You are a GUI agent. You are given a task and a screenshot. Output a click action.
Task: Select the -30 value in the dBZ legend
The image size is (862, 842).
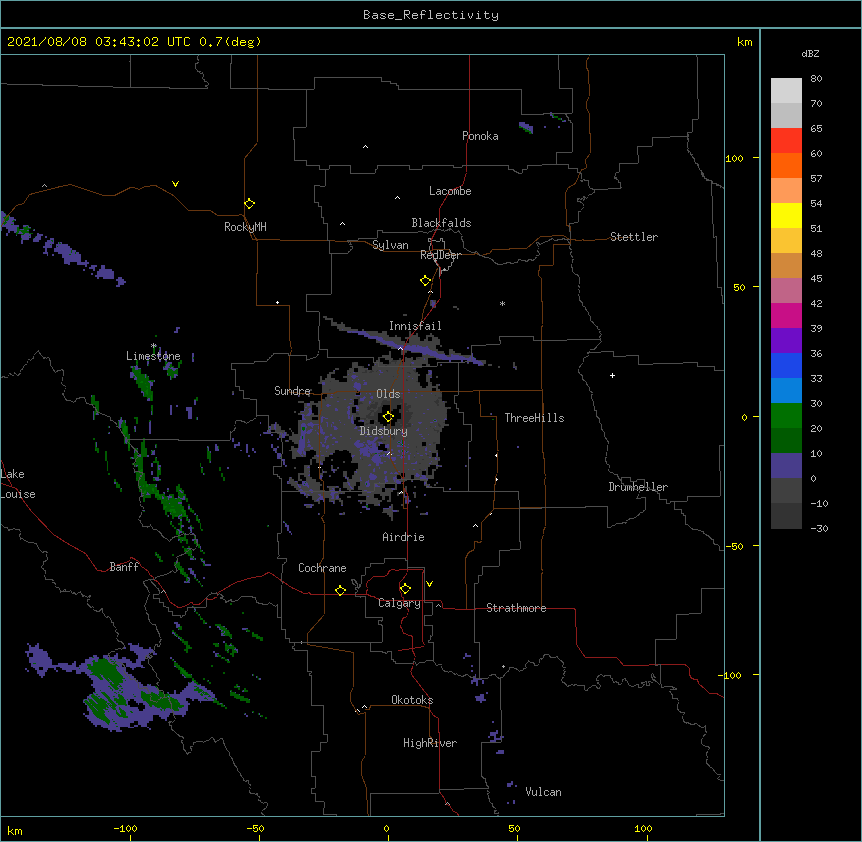coord(819,529)
